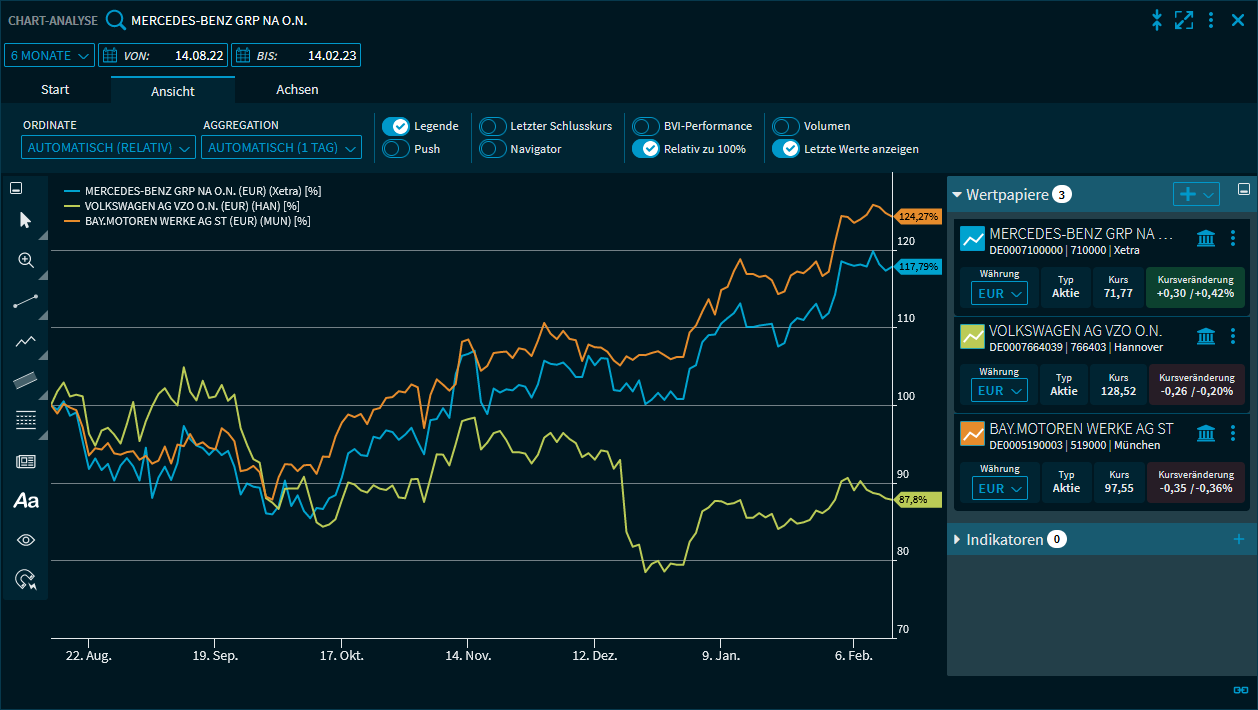Switch to the Achsen tab
This screenshot has height=710, width=1258.
pyautogui.click(x=297, y=90)
